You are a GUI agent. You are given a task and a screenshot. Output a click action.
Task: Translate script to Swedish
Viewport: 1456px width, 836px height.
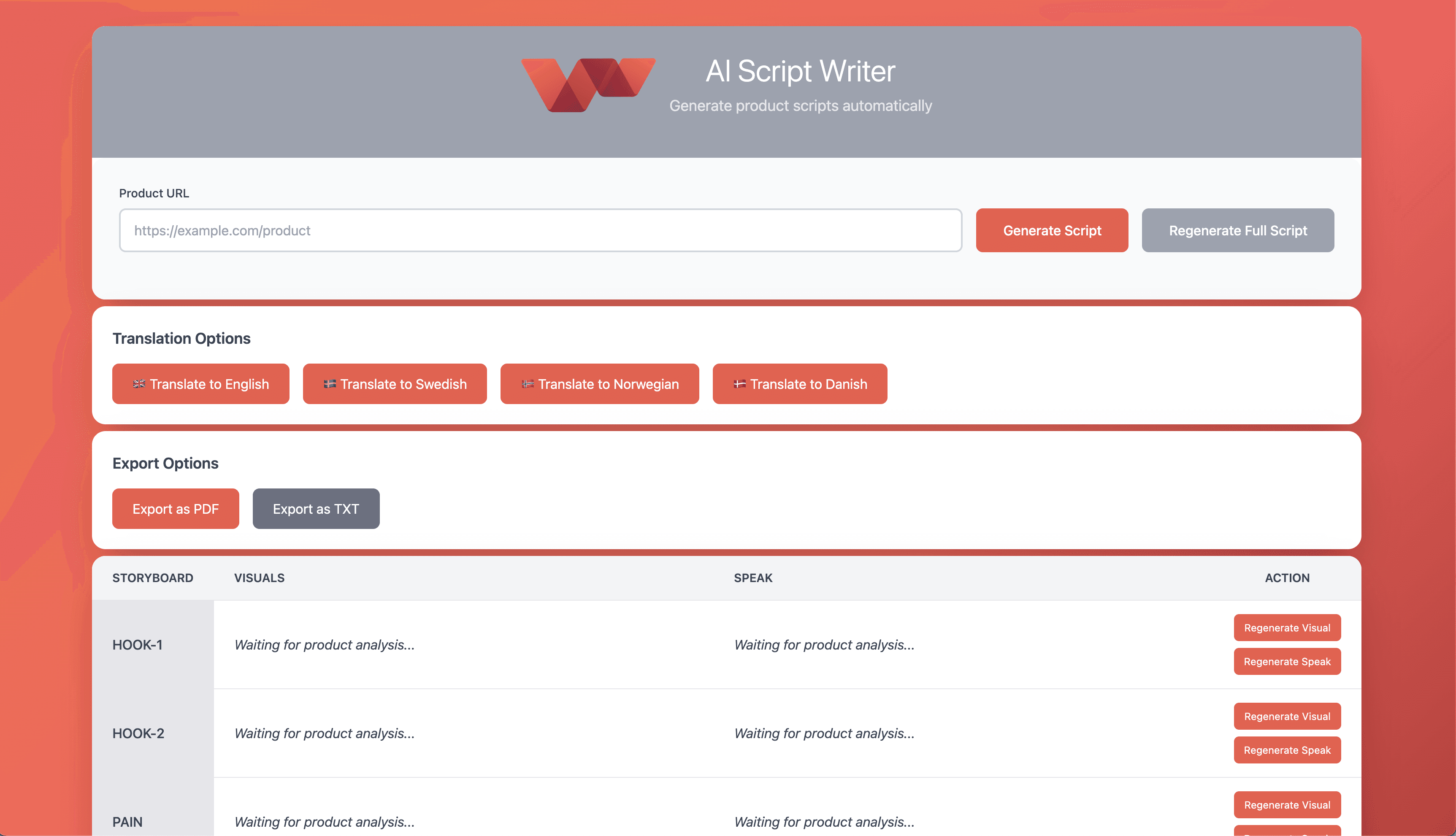(395, 383)
